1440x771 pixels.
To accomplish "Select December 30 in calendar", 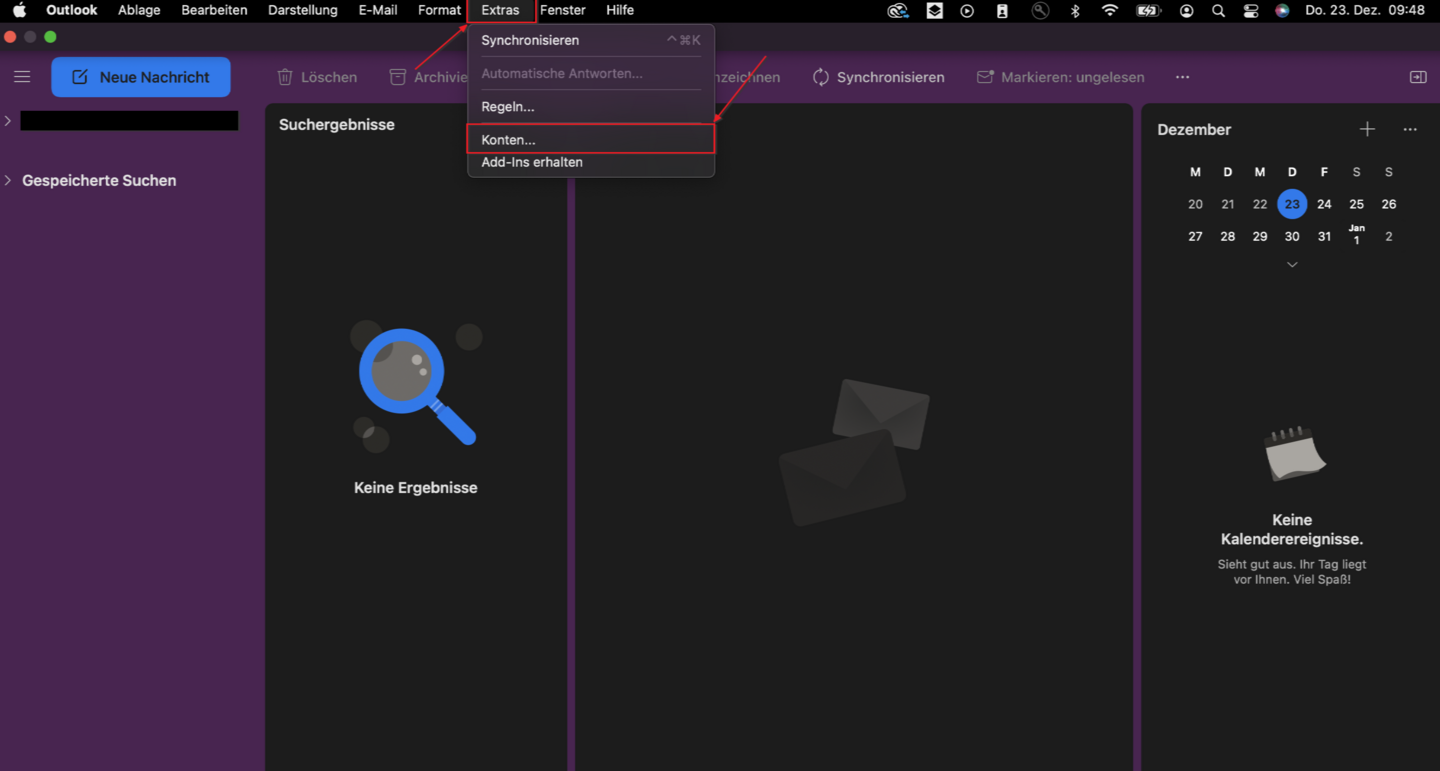I will tap(1292, 236).
